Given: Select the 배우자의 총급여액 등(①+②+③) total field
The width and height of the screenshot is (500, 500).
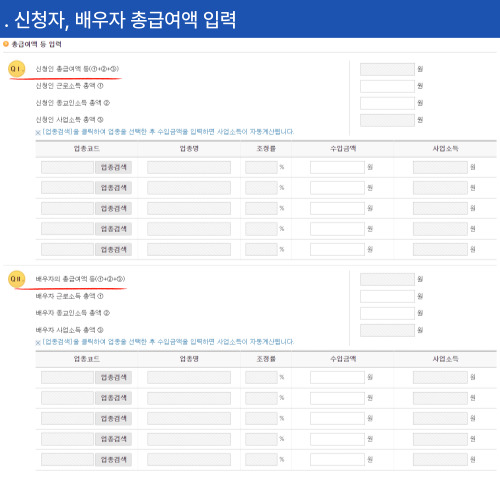Looking at the screenshot, I should click(x=387, y=279).
